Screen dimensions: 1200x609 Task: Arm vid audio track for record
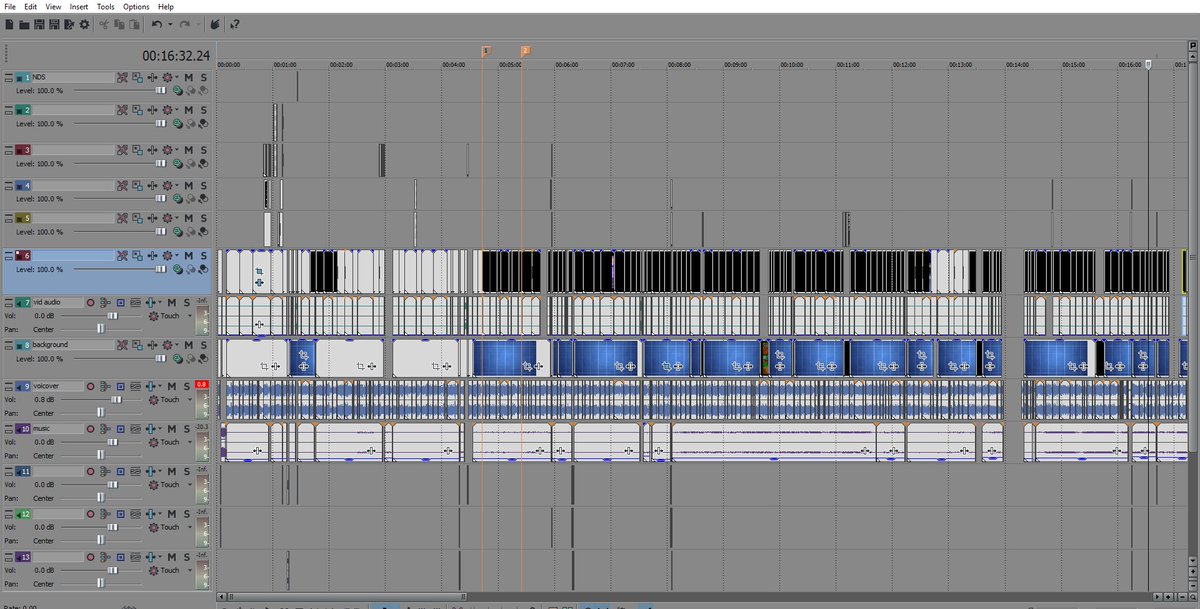click(x=90, y=302)
